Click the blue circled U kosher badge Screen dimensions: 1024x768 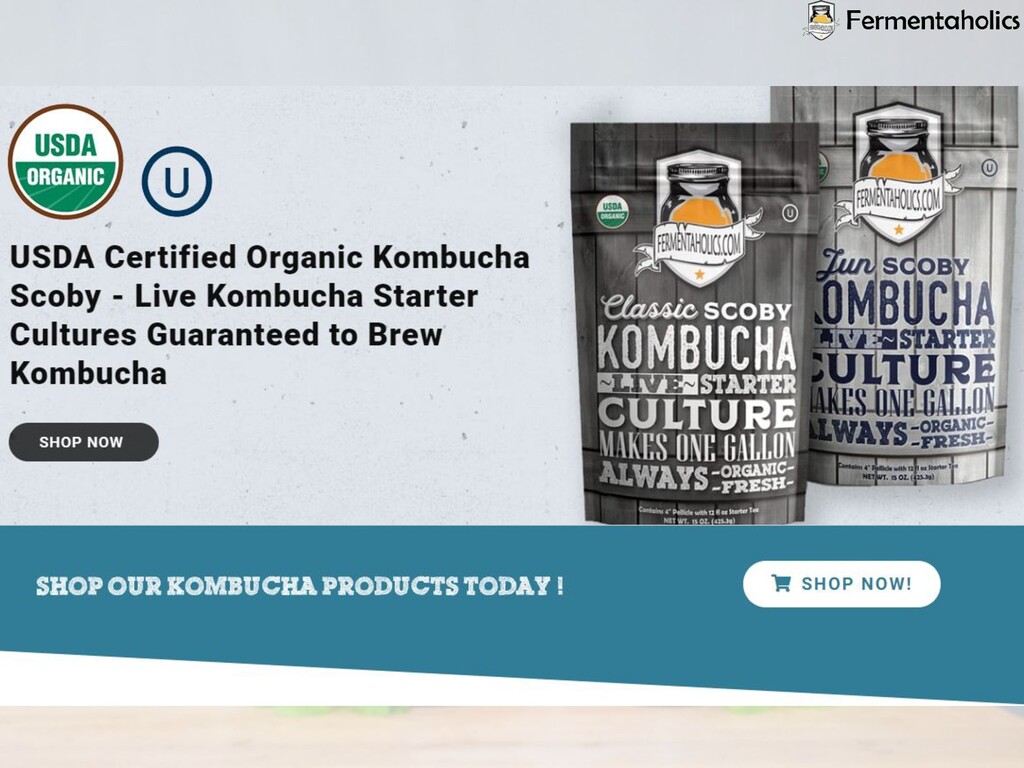tap(177, 182)
